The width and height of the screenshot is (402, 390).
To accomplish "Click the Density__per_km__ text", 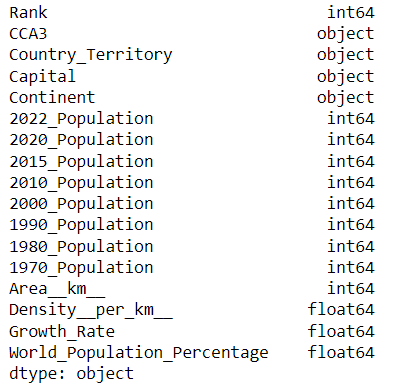I will (x=91, y=311).
